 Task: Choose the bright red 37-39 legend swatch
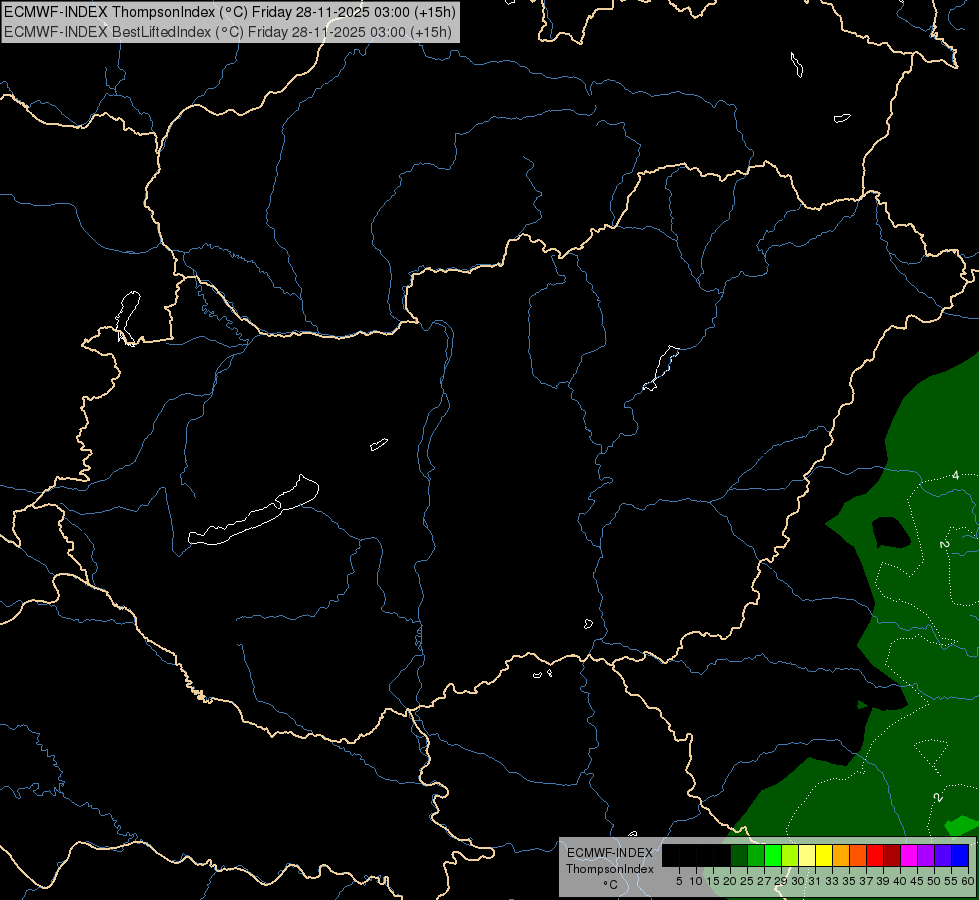pyautogui.click(x=875, y=855)
